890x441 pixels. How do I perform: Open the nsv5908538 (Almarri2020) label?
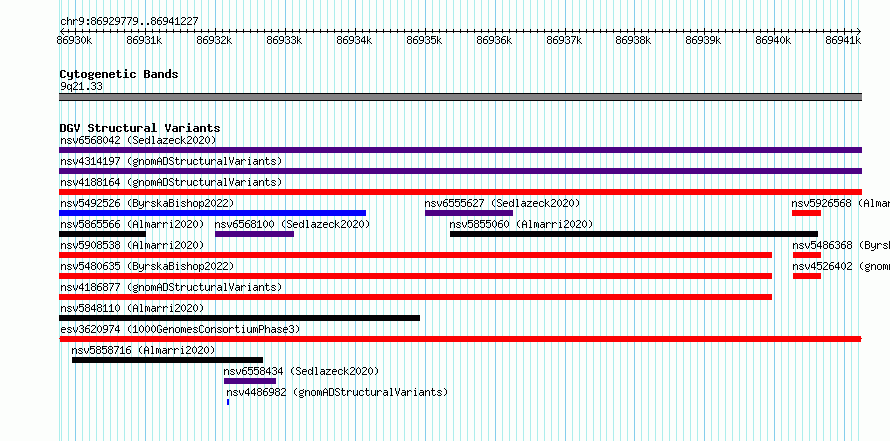132,245
